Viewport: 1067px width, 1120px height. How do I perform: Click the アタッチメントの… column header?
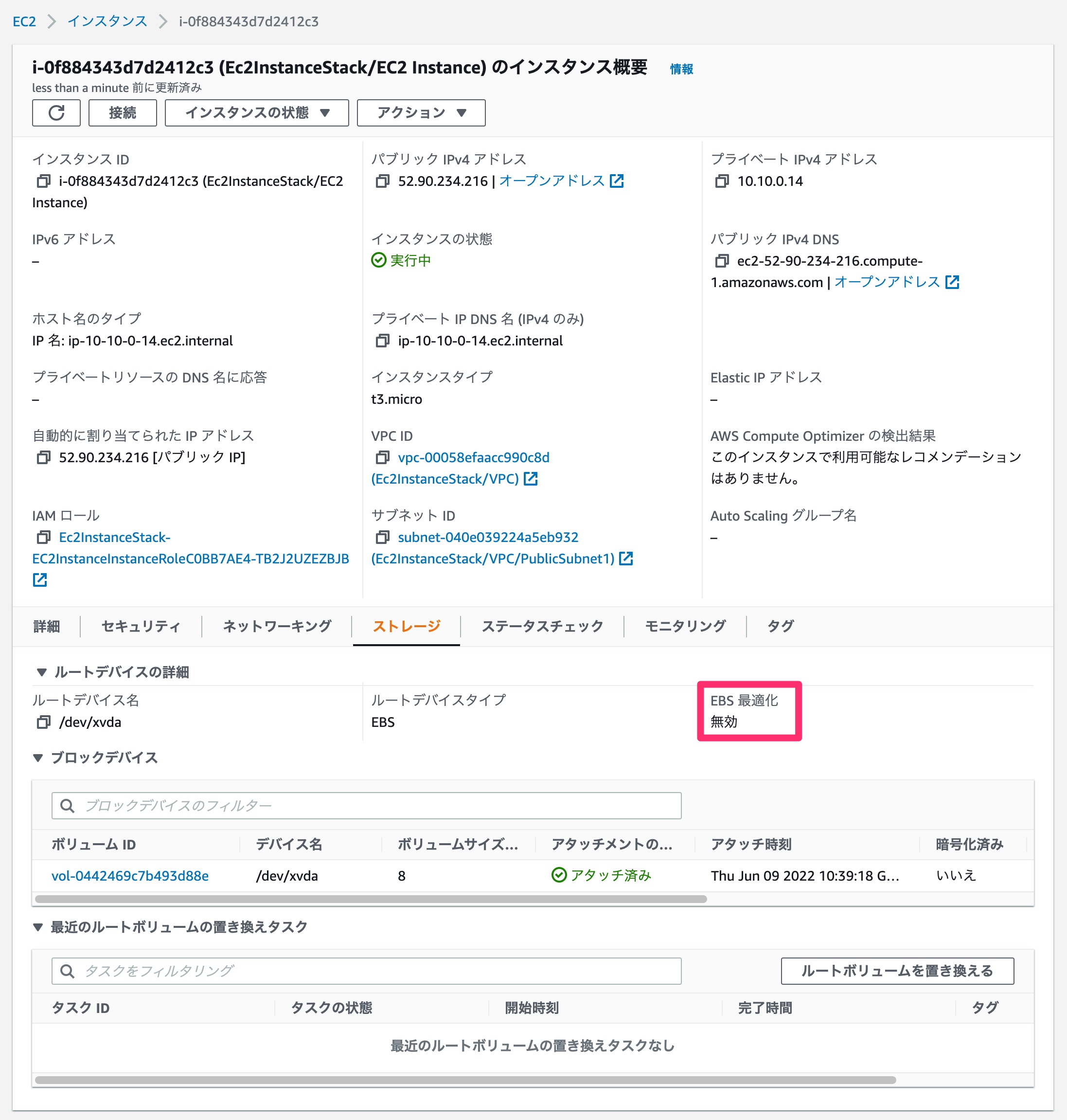click(612, 844)
